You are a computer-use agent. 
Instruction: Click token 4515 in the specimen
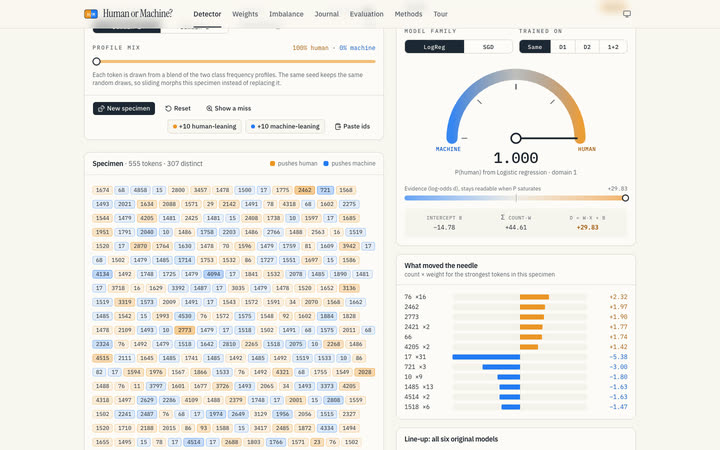click(102, 358)
